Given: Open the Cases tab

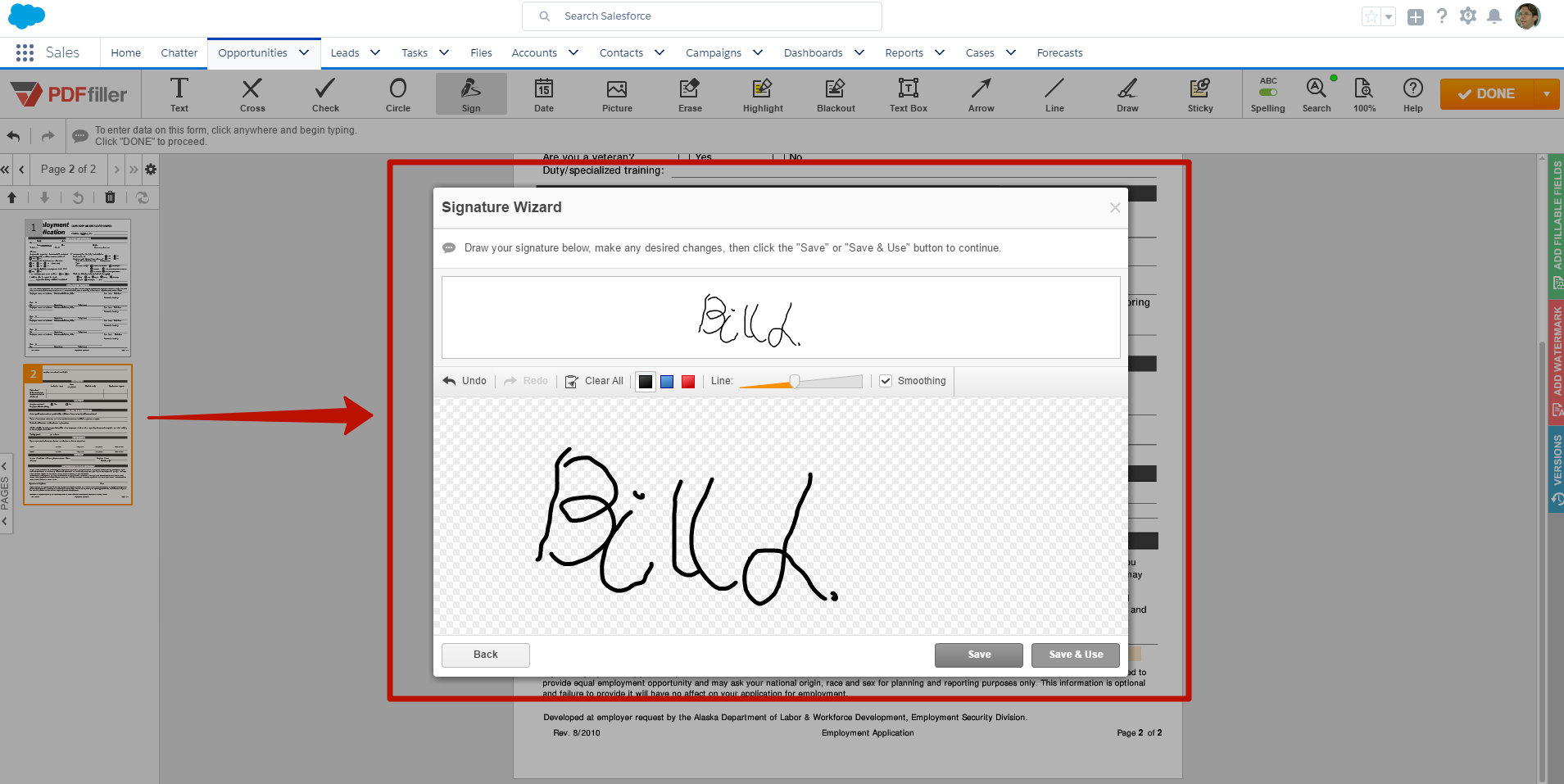Looking at the screenshot, I should tap(980, 52).
